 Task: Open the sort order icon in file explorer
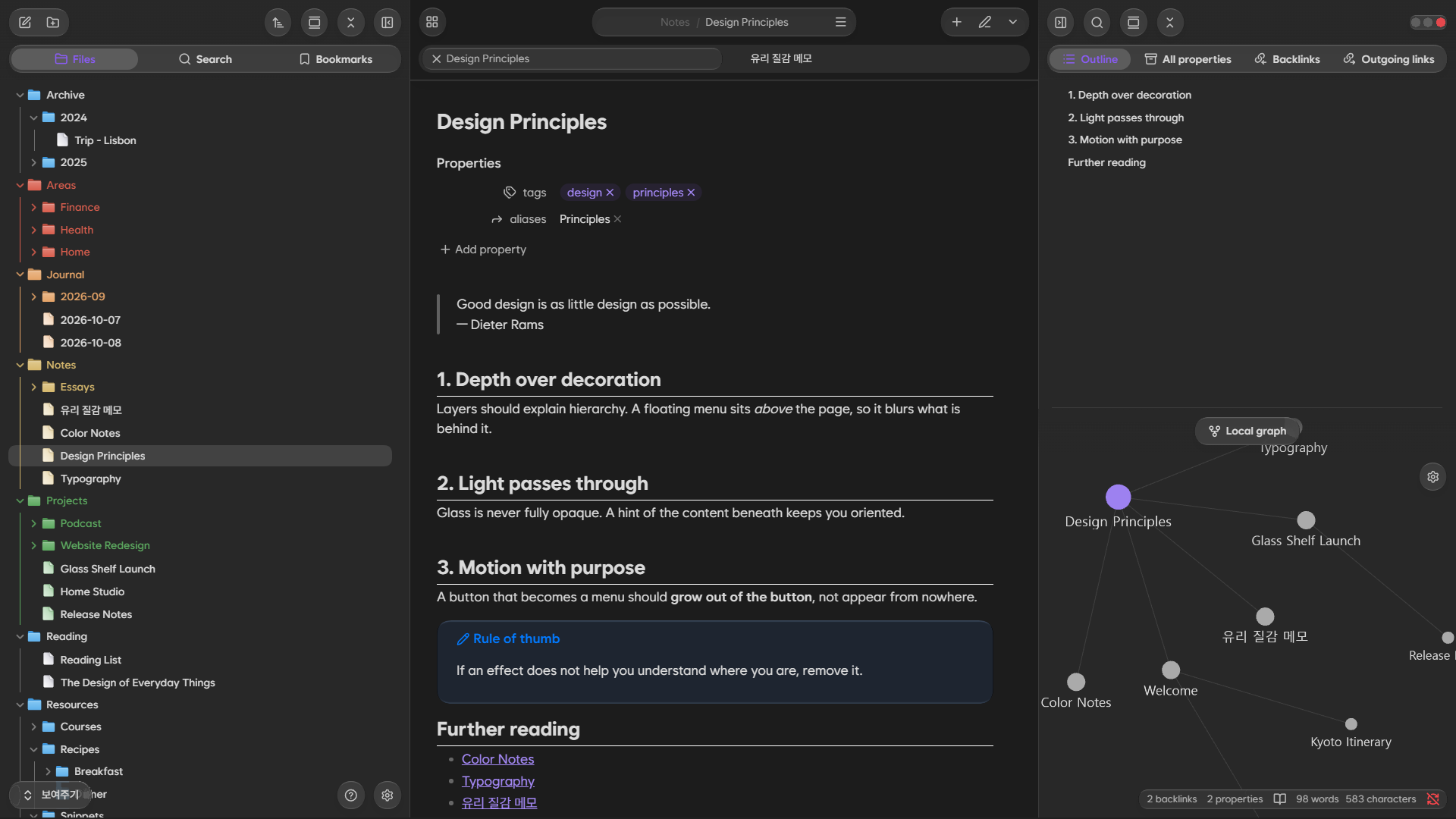pyautogui.click(x=278, y=23)
